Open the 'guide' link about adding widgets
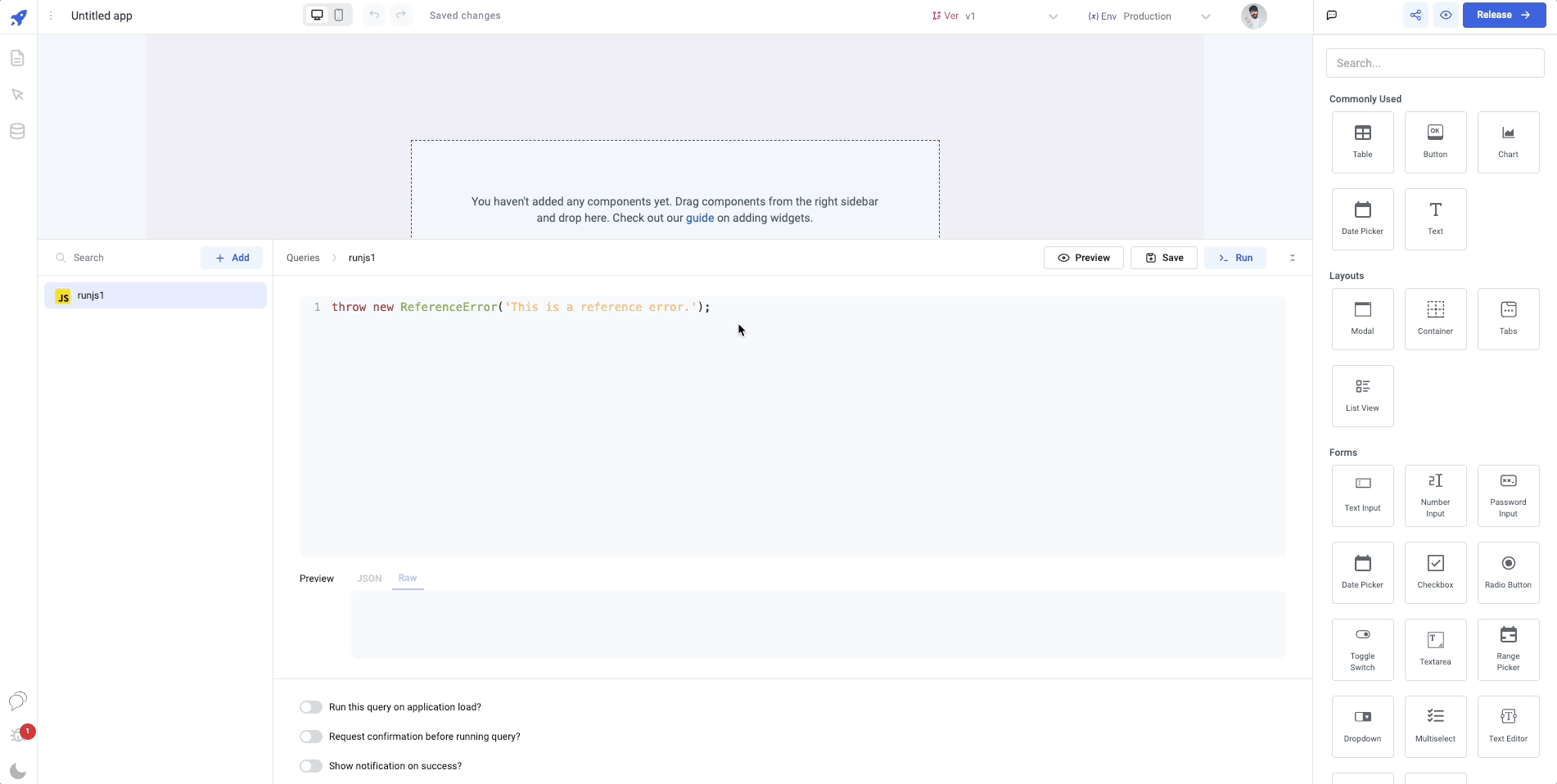 pos(700,219)
